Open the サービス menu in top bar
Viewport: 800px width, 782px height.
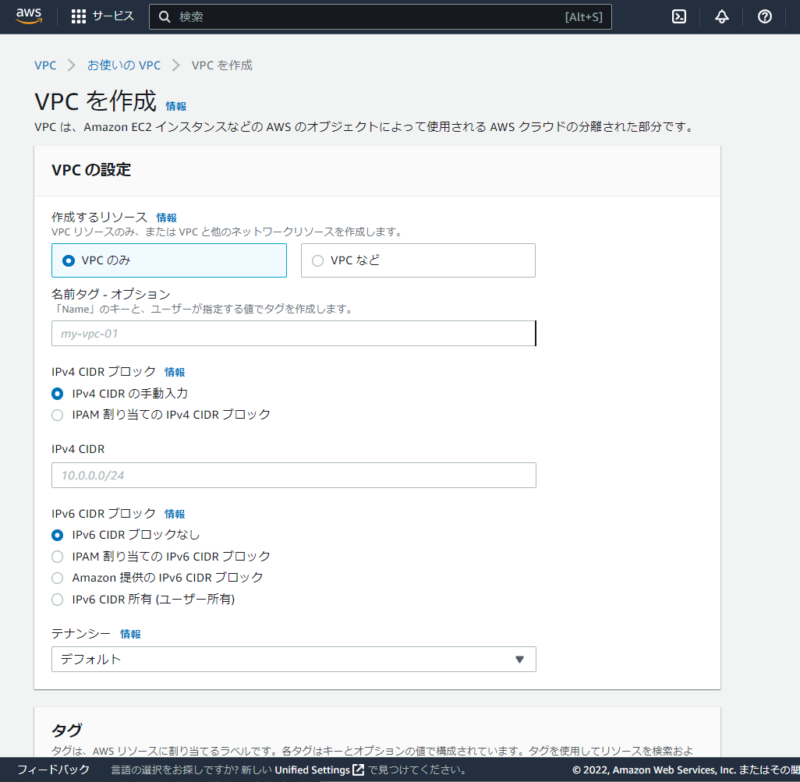113,16
